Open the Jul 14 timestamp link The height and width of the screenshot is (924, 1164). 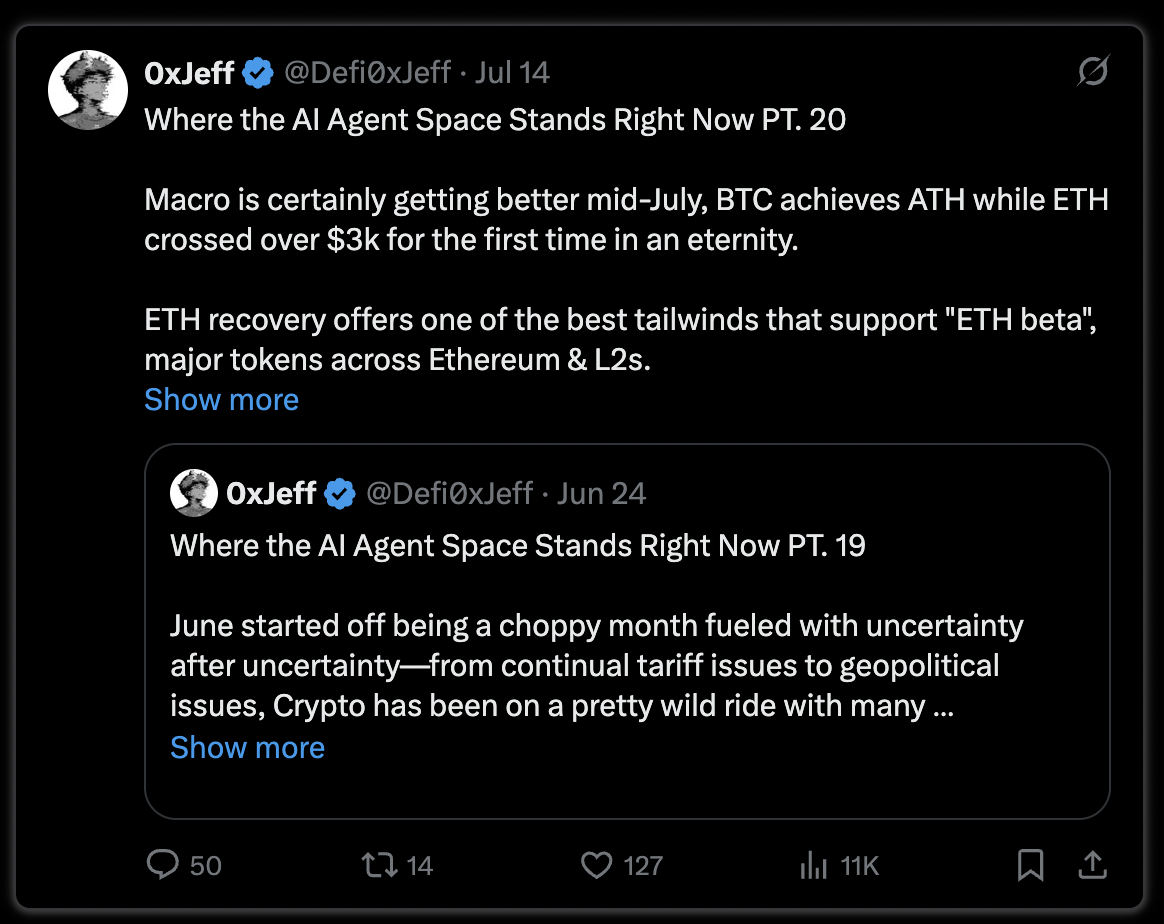512,73
